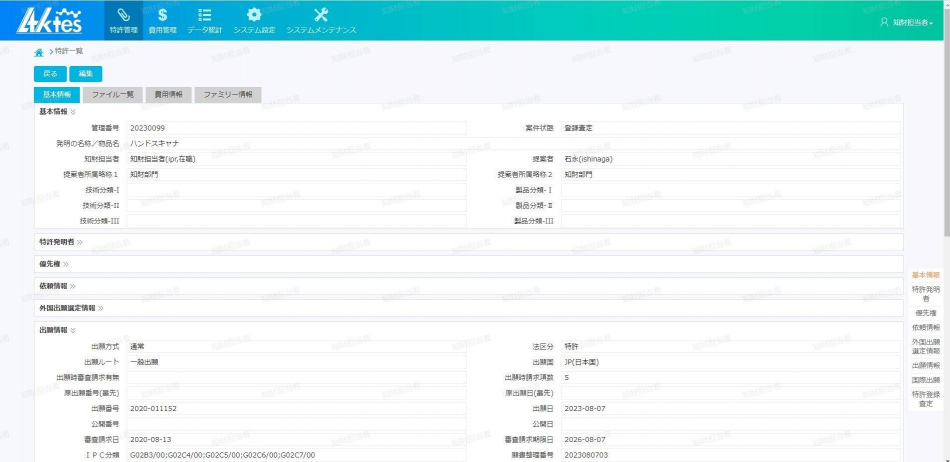Click the 特許一覧 breadcrumb link
The width and height of the screenshot is (950, 462).
pos(69,51)
